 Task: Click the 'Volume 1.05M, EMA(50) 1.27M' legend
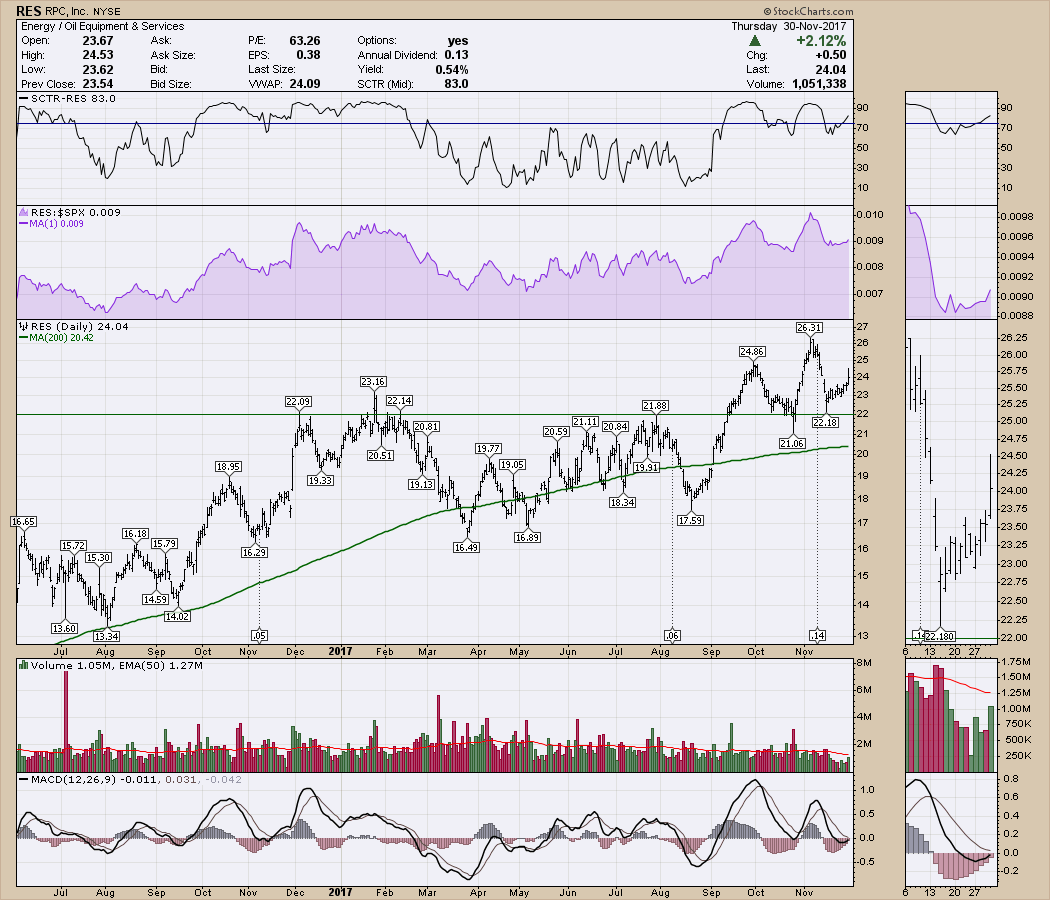tap(117, 666)
